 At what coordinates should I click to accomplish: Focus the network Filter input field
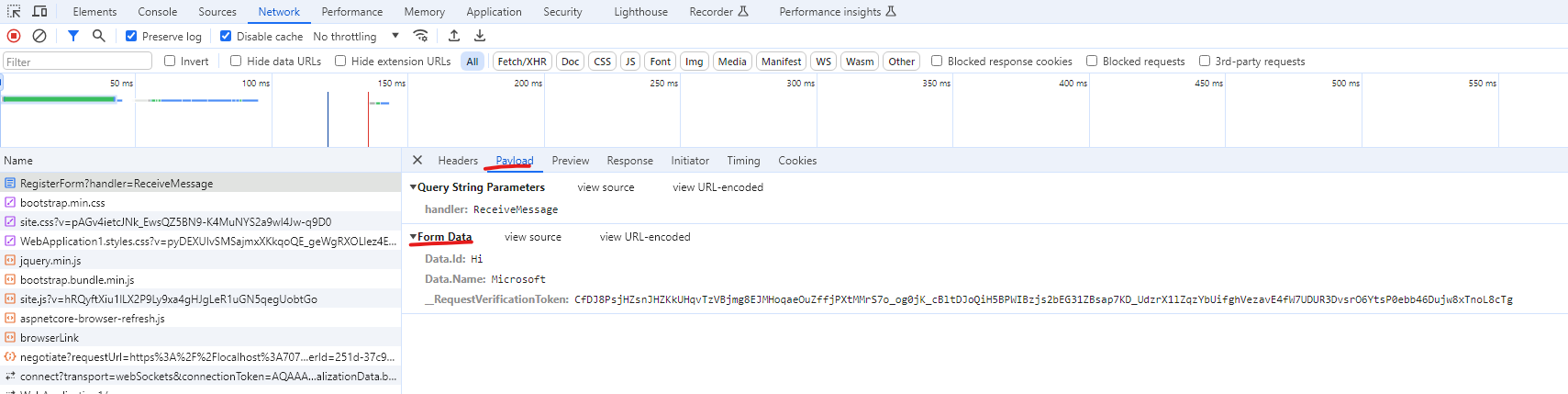77,62
